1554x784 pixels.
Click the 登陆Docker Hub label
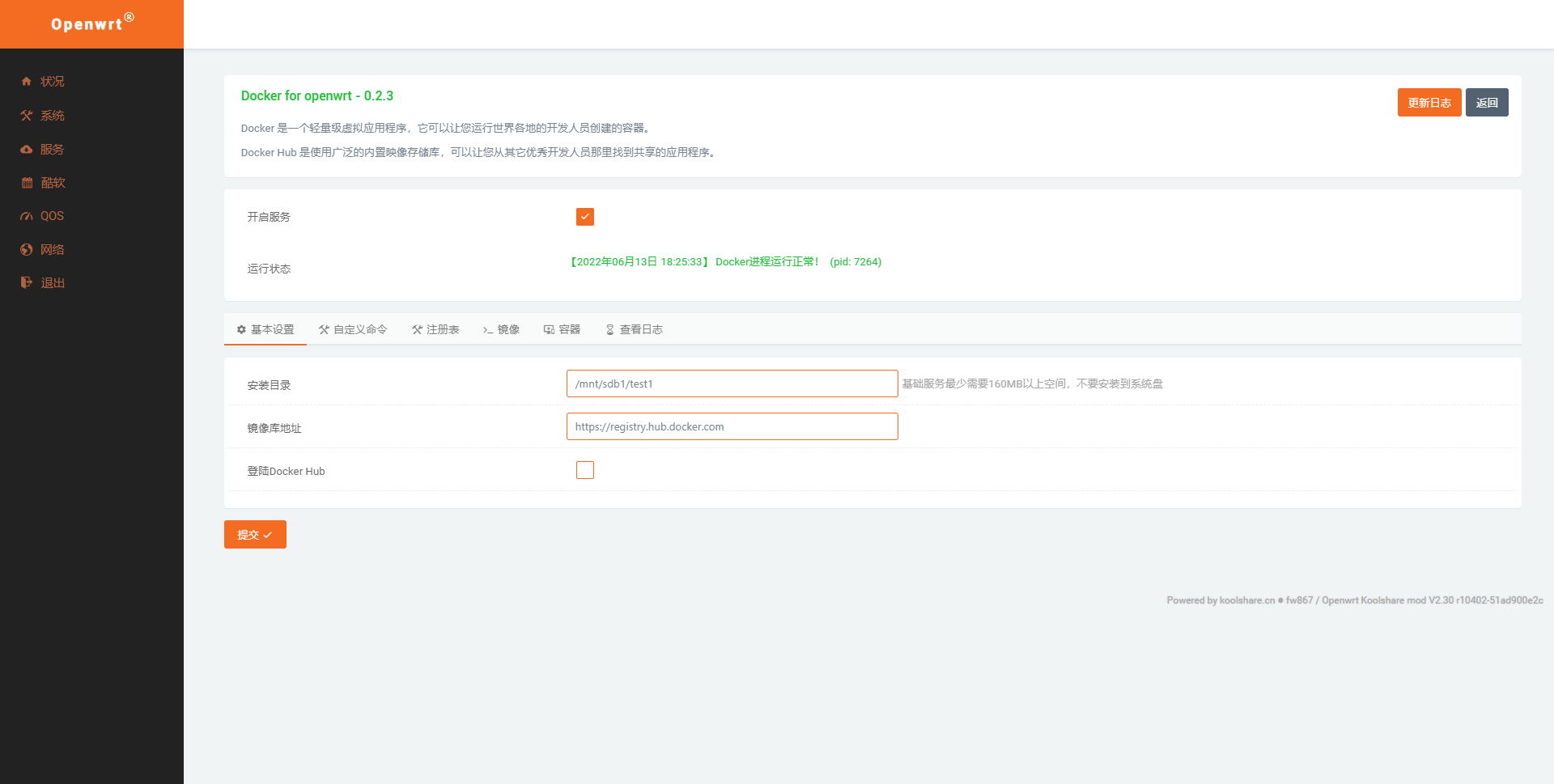point(287,471)
